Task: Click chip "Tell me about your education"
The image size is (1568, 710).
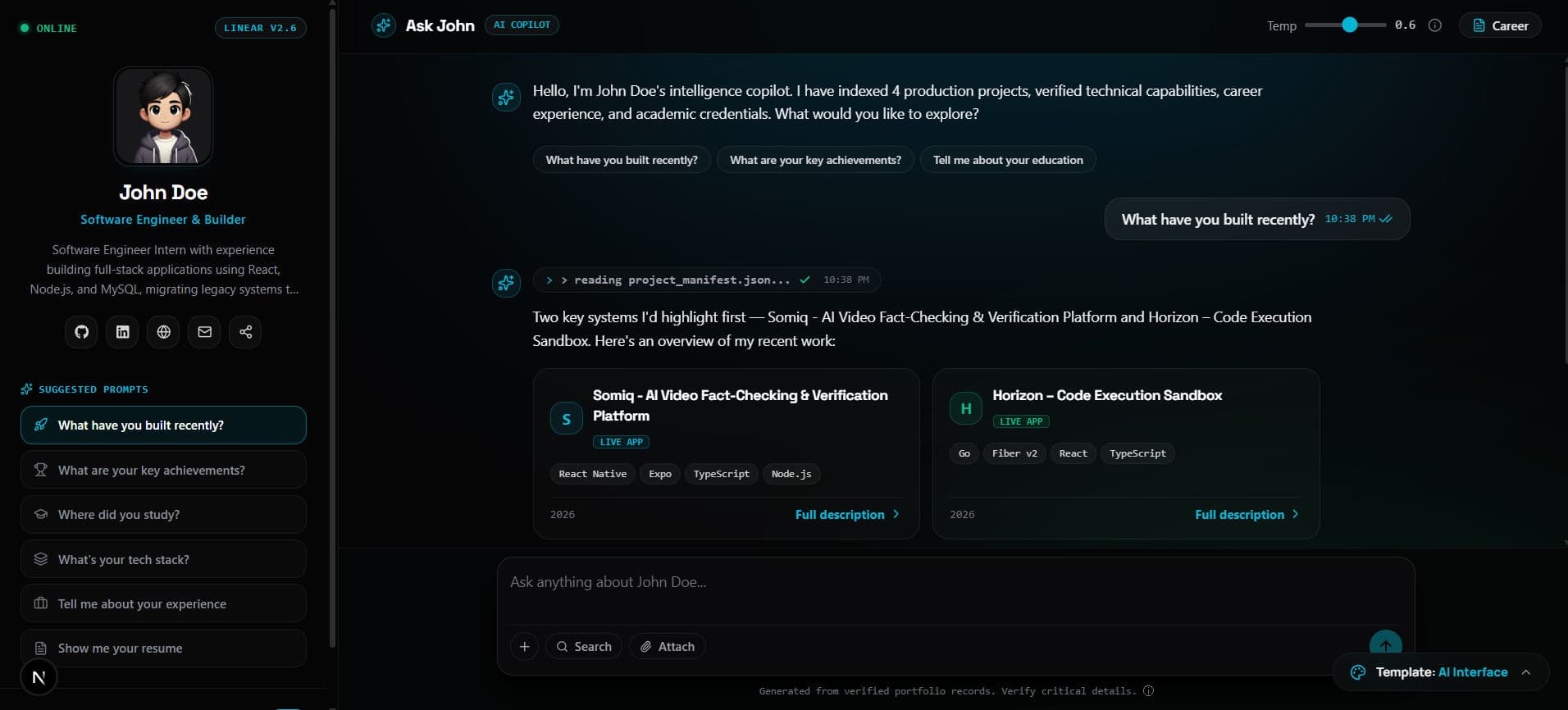Action: tap(1008, 160)
